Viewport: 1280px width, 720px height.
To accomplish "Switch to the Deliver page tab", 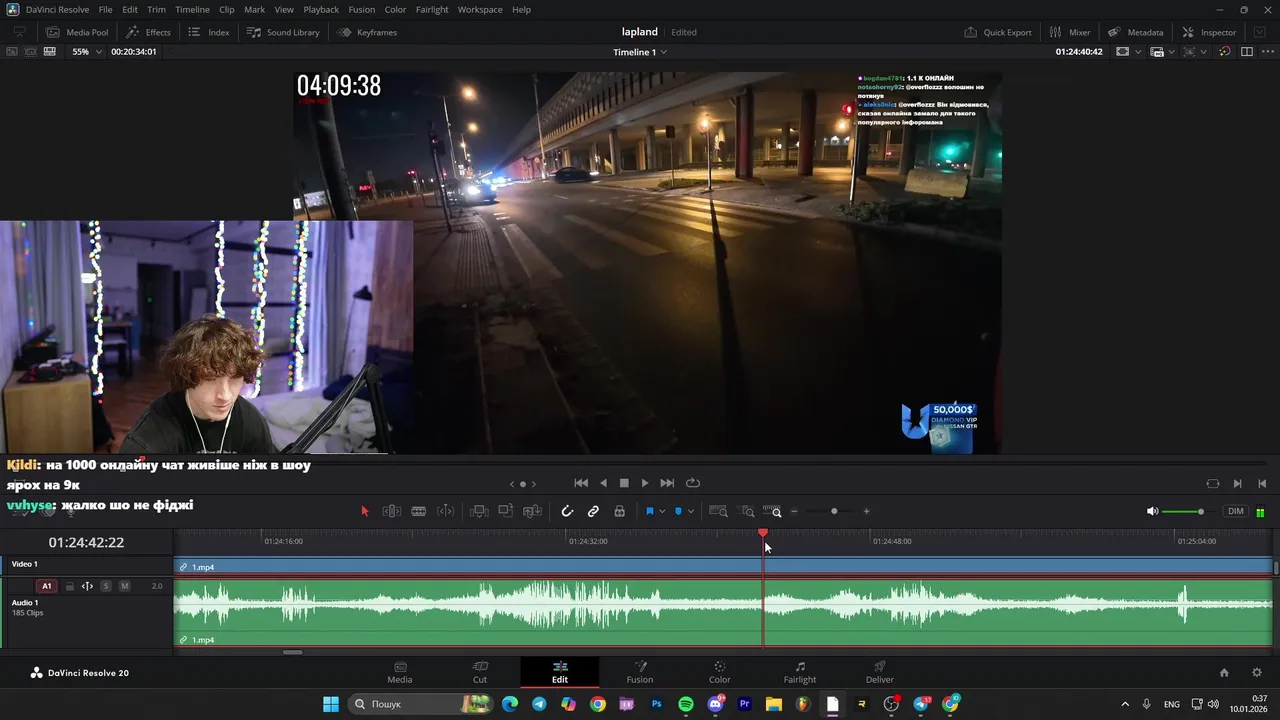I will coord(880,672).
